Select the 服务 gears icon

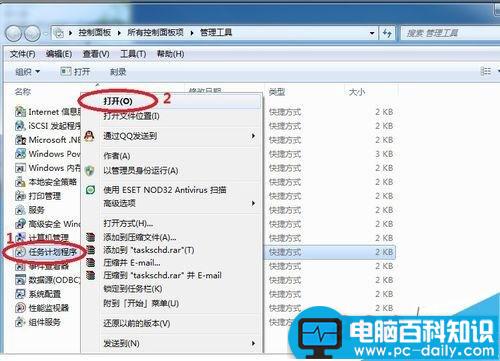[x=20, y=210]
